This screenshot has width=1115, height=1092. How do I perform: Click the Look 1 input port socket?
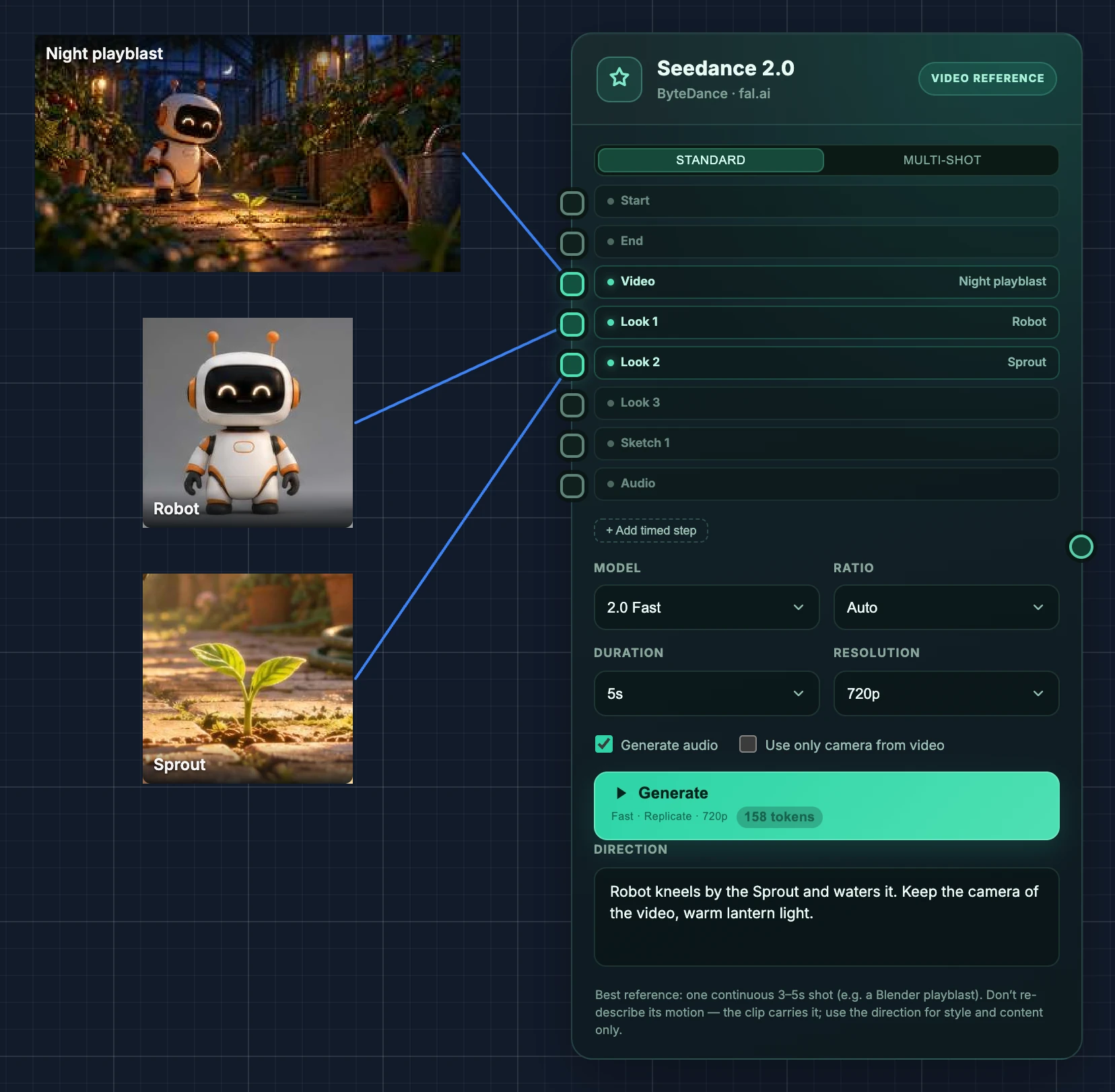click(572, 324)
